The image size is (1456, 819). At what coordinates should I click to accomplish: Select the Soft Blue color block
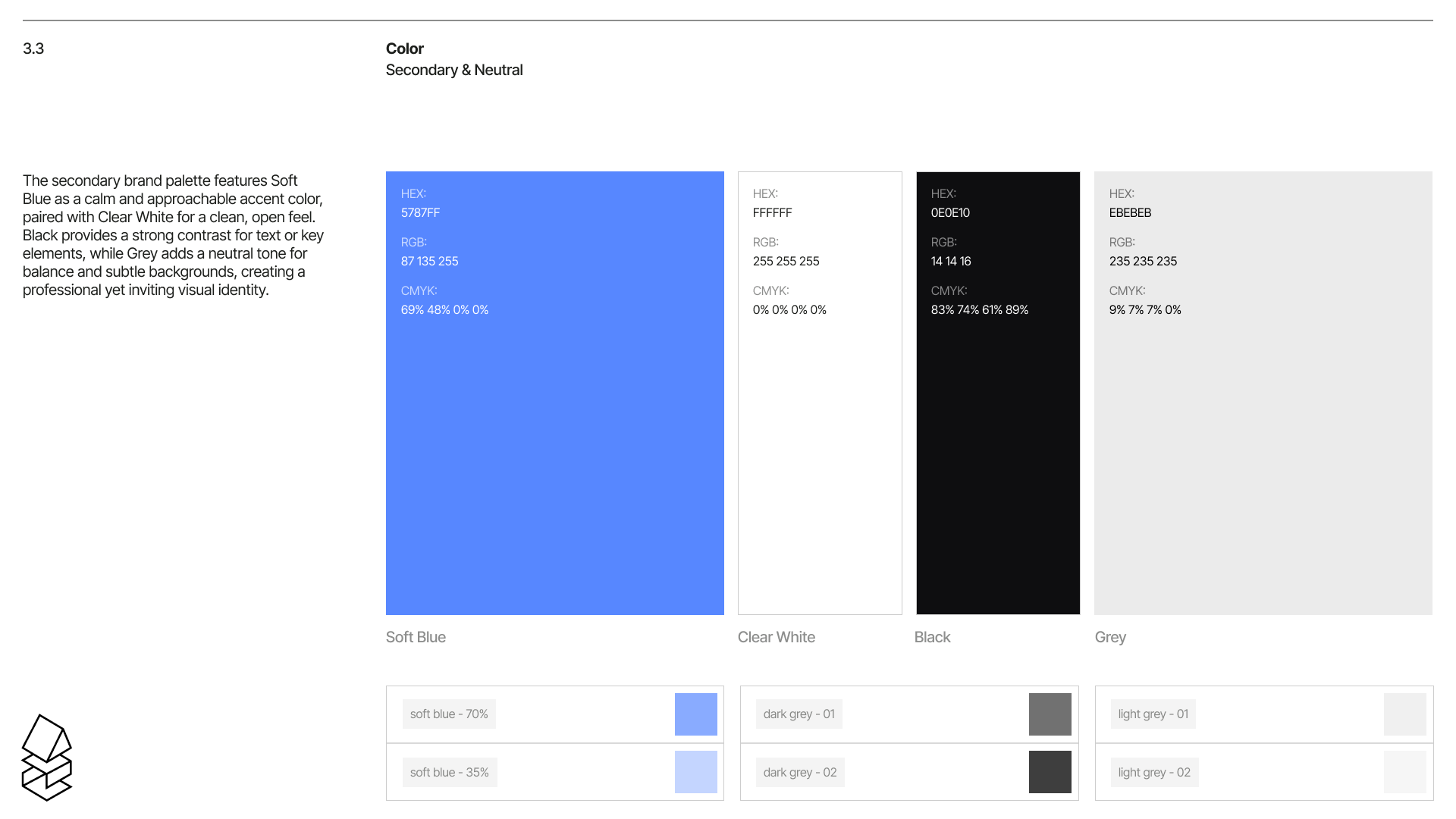[x=555, y=393]
